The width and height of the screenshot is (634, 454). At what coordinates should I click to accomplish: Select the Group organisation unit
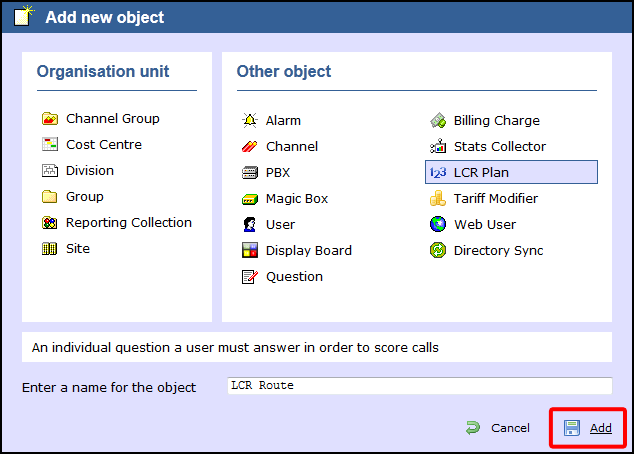[x=84, y=197]
